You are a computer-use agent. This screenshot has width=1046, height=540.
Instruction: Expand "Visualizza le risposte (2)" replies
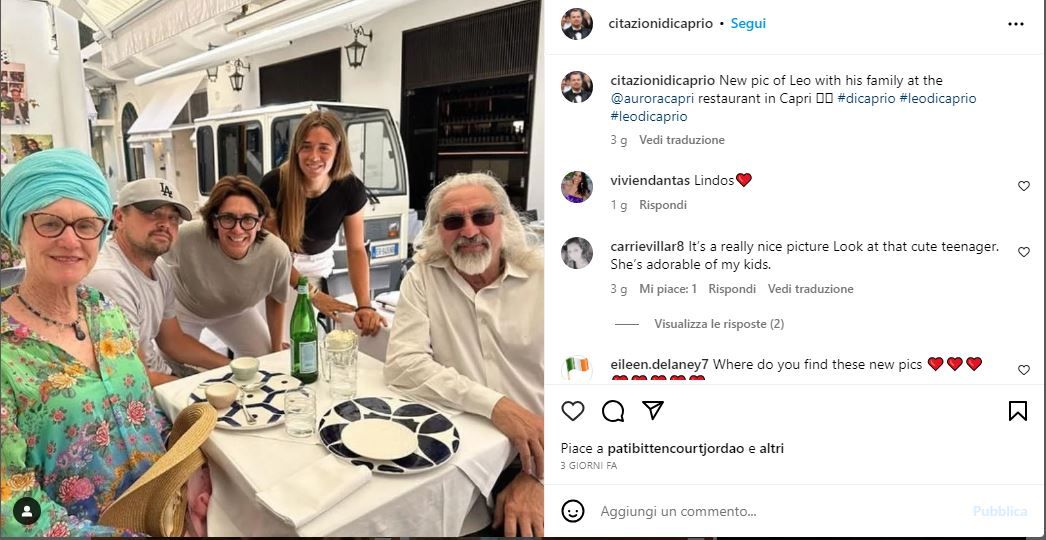tap(718, 324)
